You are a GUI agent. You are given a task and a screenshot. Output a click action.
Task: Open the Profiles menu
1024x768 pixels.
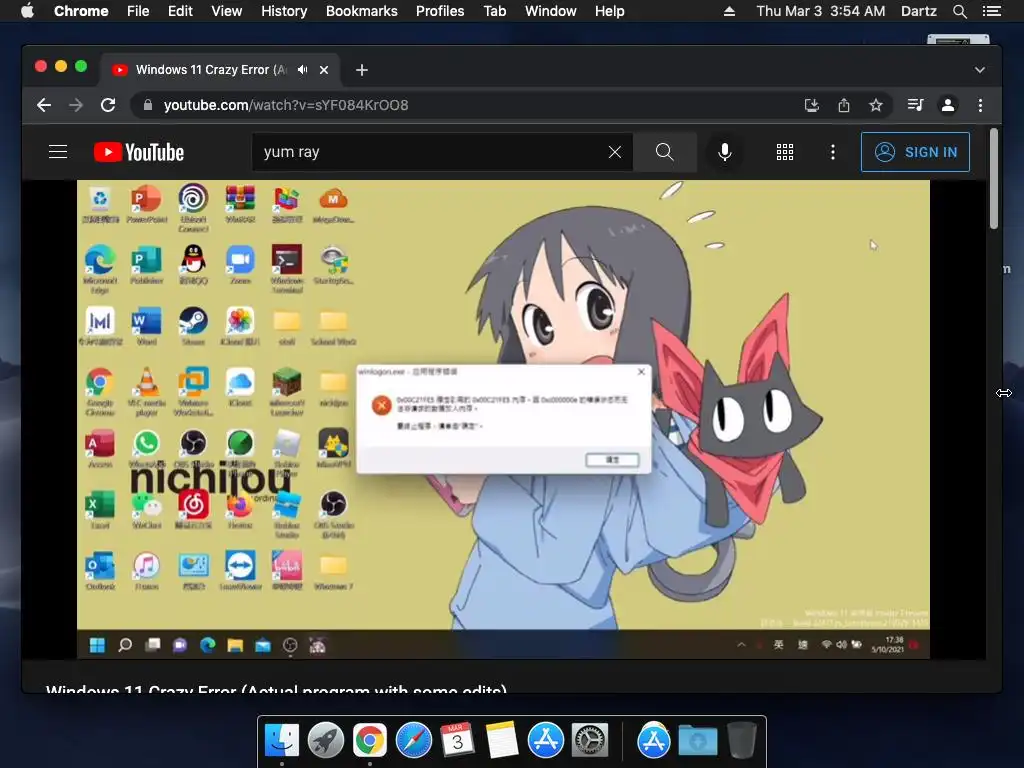tap(440, 11)
